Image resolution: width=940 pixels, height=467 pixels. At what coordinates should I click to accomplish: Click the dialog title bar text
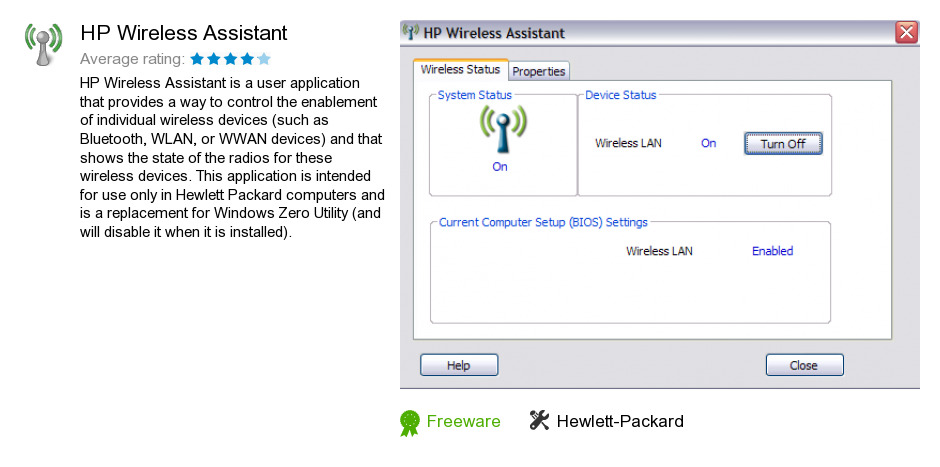pyautogui.click(x=494, y=32)
